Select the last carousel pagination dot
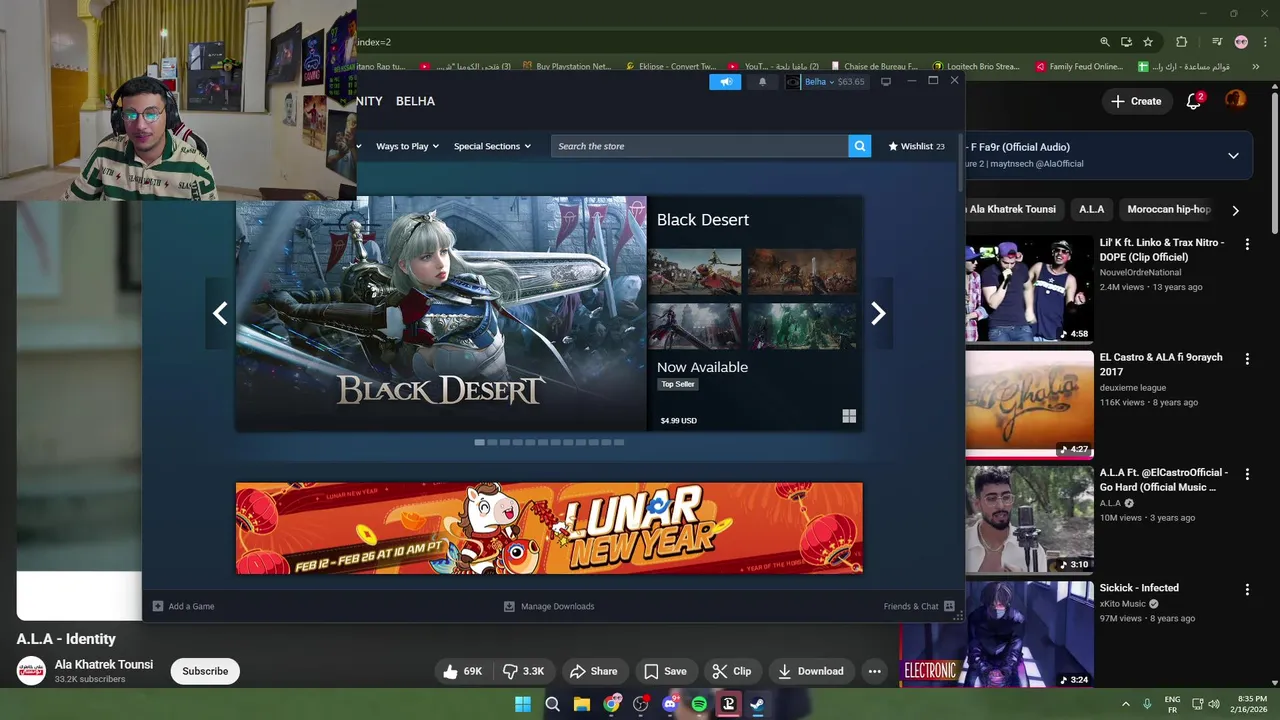The width and height of the screenshot is (1280, 720). click(x=619, y=442)
